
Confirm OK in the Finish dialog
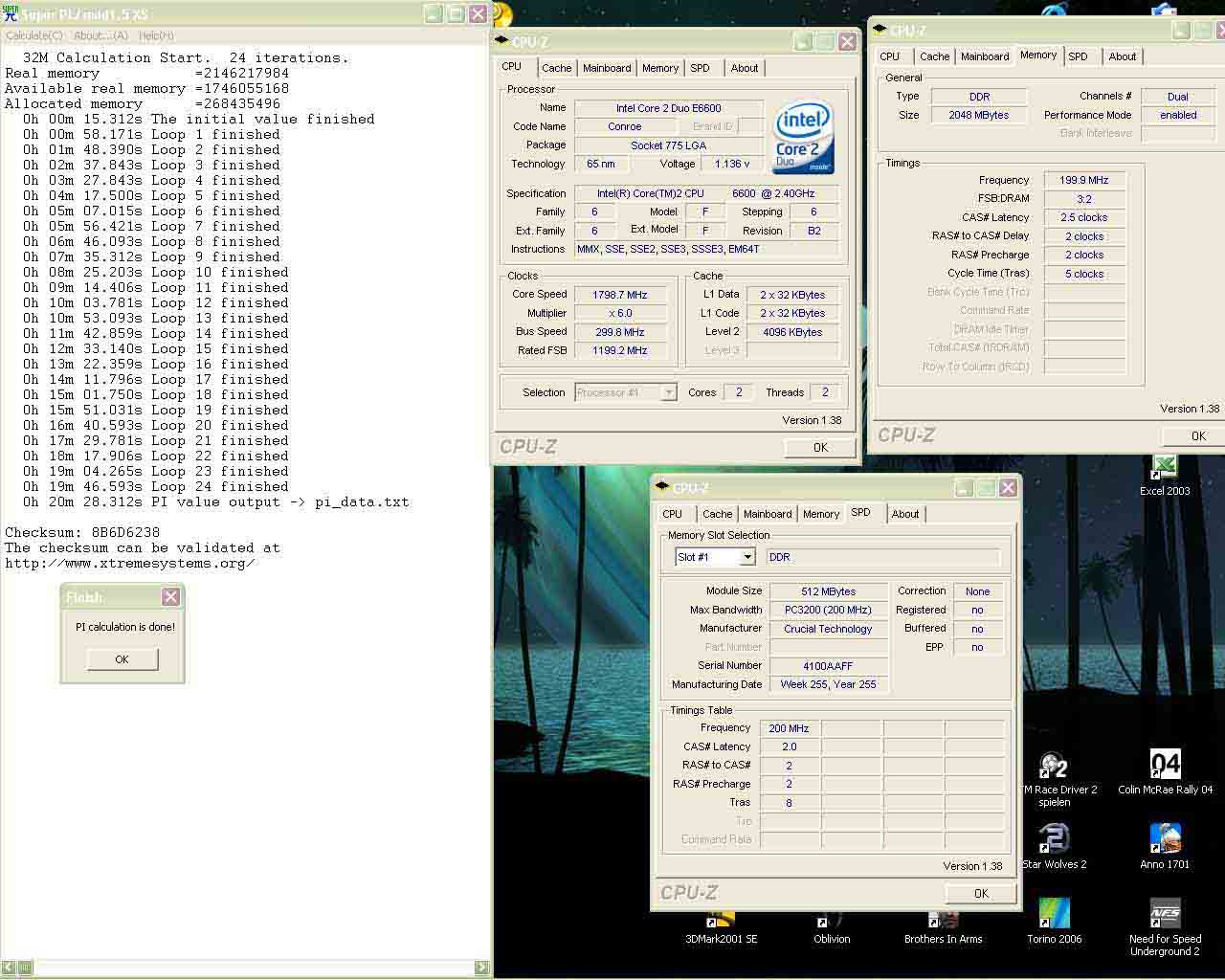coord(122,659)
